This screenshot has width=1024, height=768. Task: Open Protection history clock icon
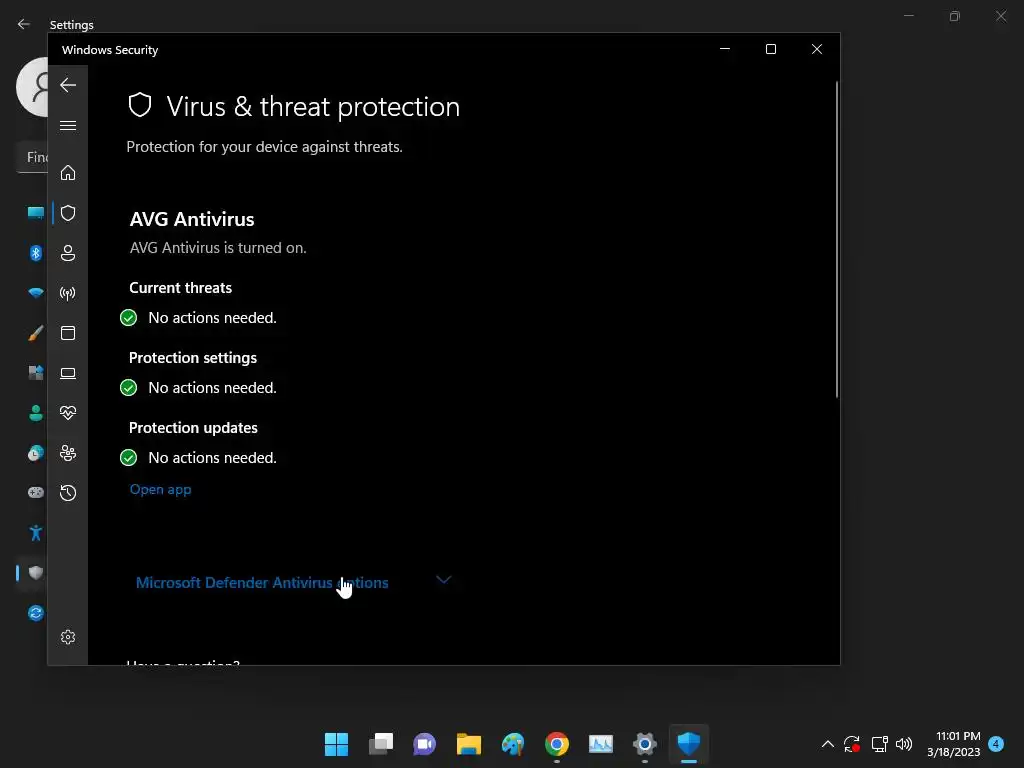(x=68, y=493)
